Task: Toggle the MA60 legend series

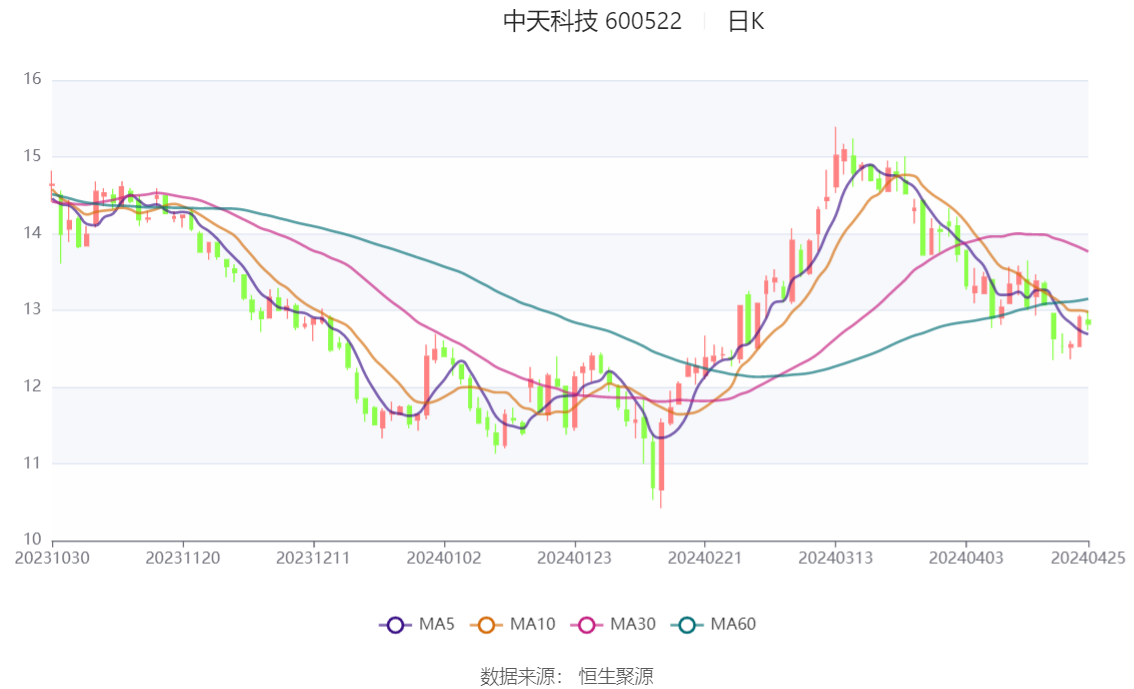Action: click(714, 625)
